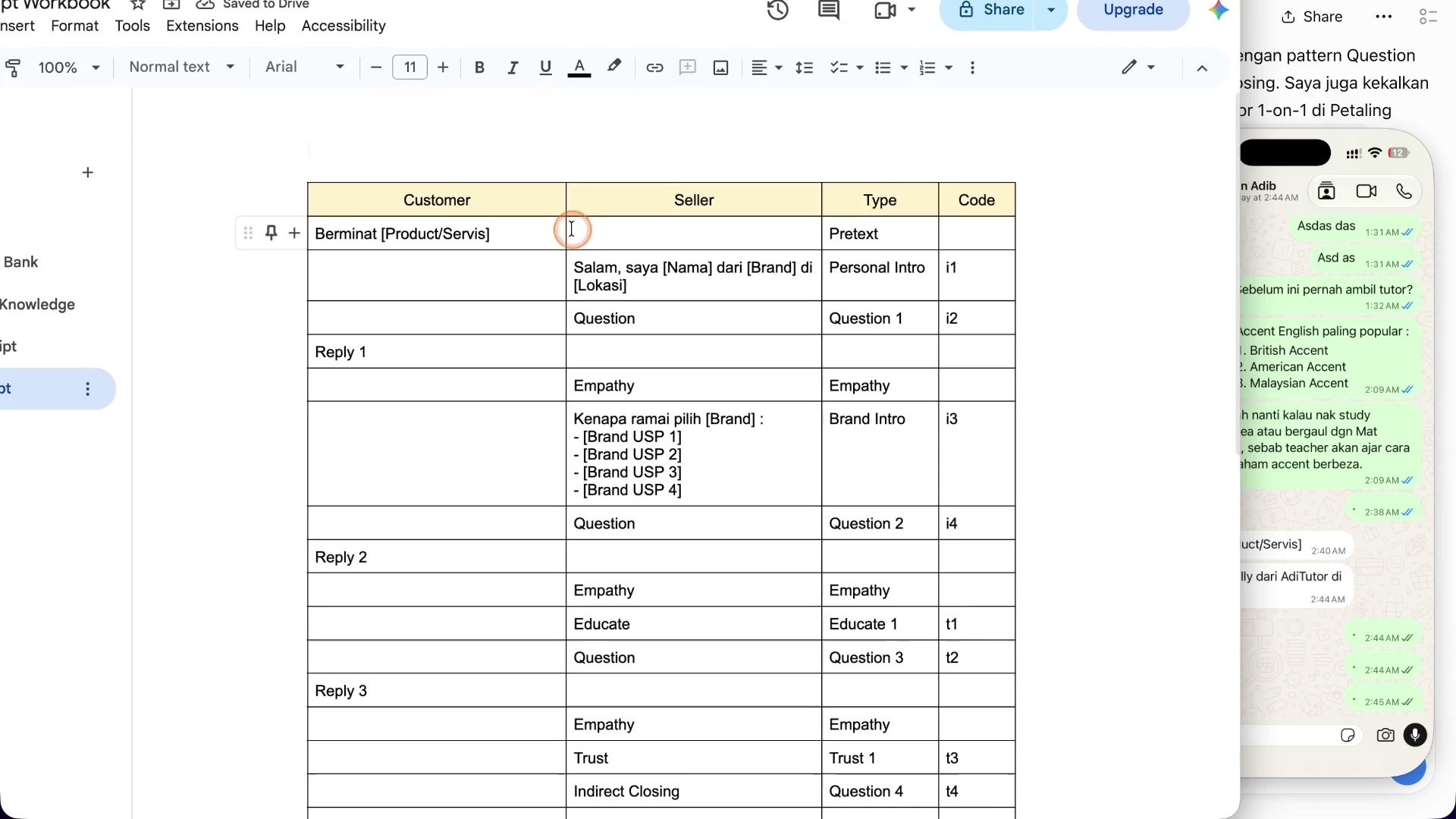Toggle underline formatting
The height and width of the screenshot is (819, 1456).
545,67
